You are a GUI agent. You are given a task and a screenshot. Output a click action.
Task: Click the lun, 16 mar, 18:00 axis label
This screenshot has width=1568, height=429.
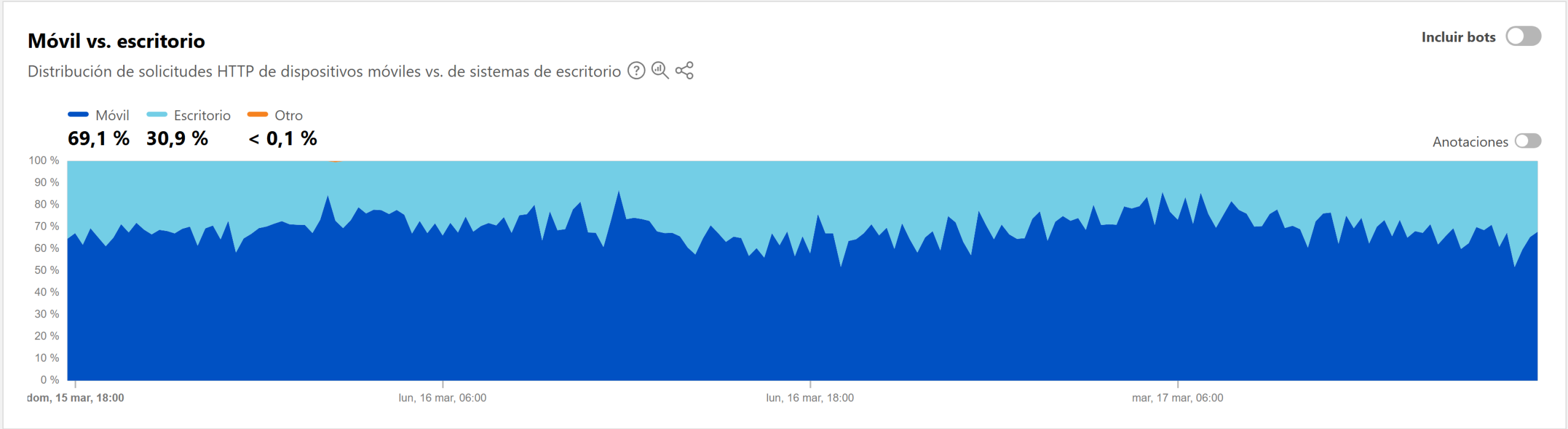click(810, 398)
